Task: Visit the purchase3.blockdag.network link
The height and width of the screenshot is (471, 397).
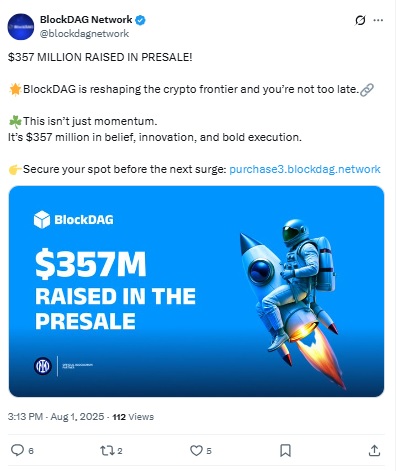Action: point(305,169)
